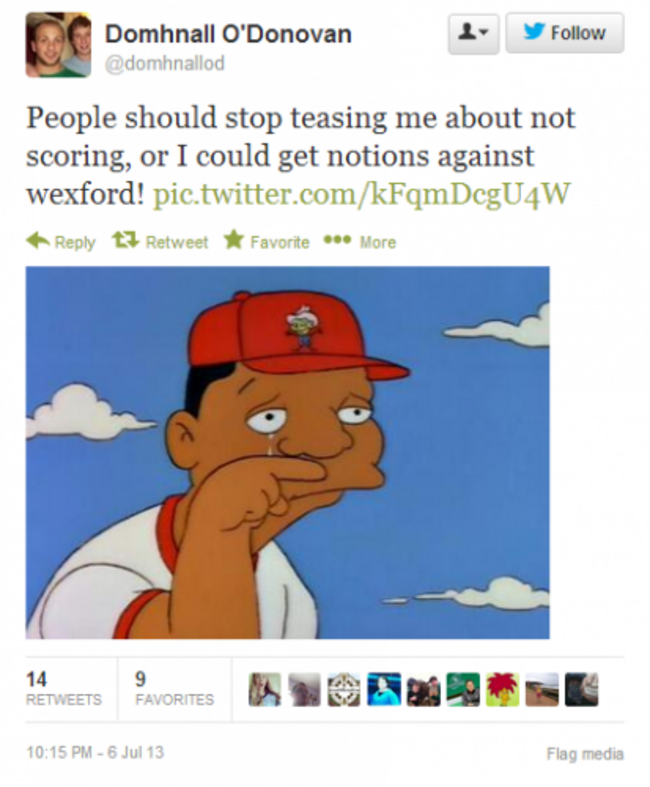Click the Celtic knot pattern avatar
650x787 pixels.
click(344, 690)
